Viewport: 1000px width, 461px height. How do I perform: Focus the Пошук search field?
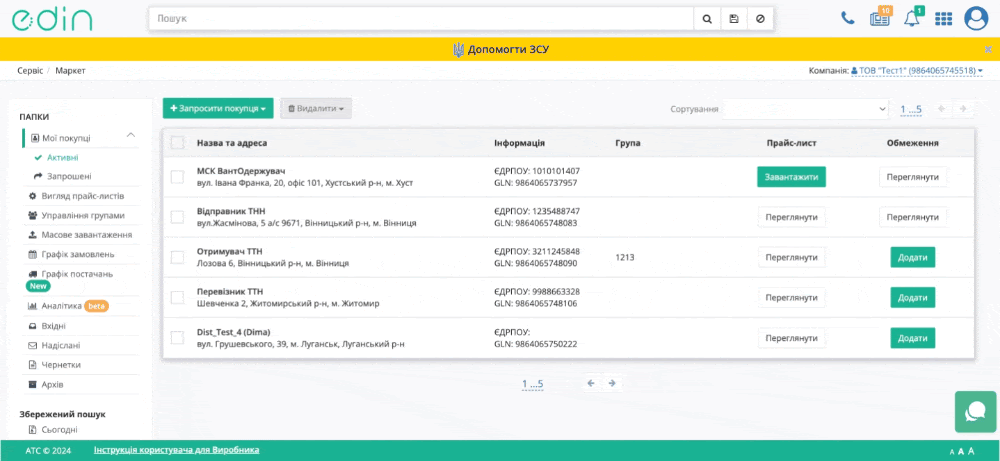point(421,19)
